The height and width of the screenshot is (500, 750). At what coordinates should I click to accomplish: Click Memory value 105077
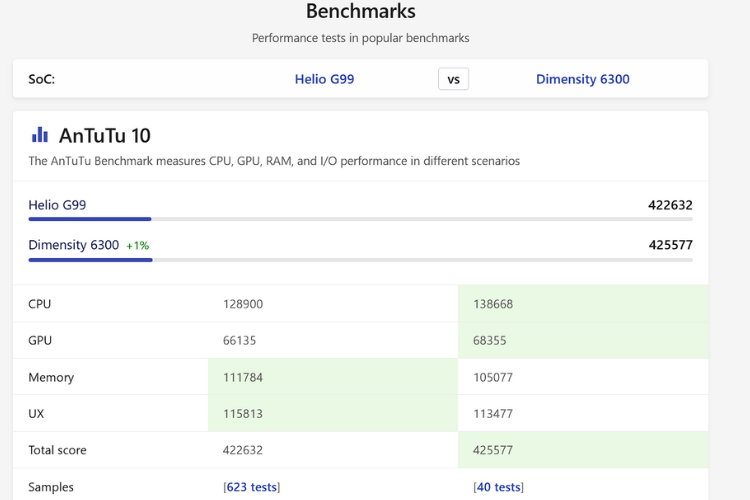pyautogui.click(x=493, y=378)
